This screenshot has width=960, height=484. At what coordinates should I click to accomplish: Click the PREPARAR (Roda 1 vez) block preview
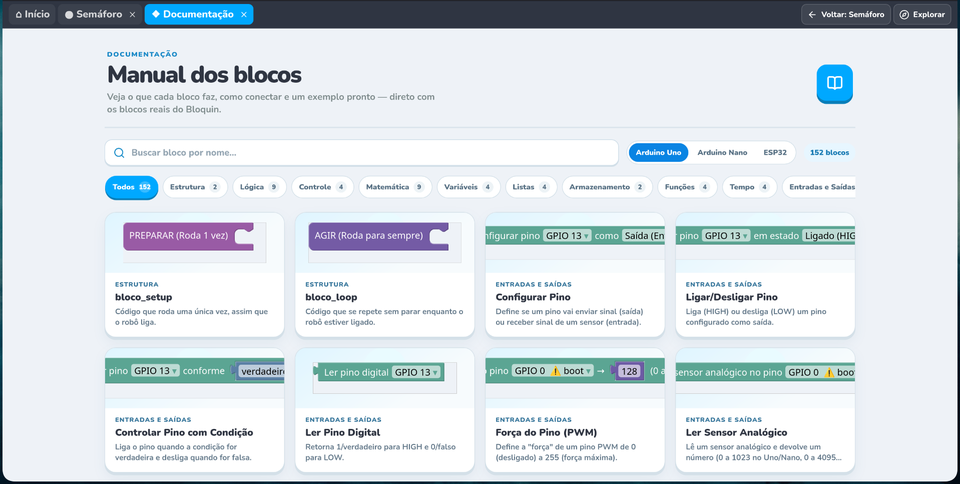coord(189,236)
